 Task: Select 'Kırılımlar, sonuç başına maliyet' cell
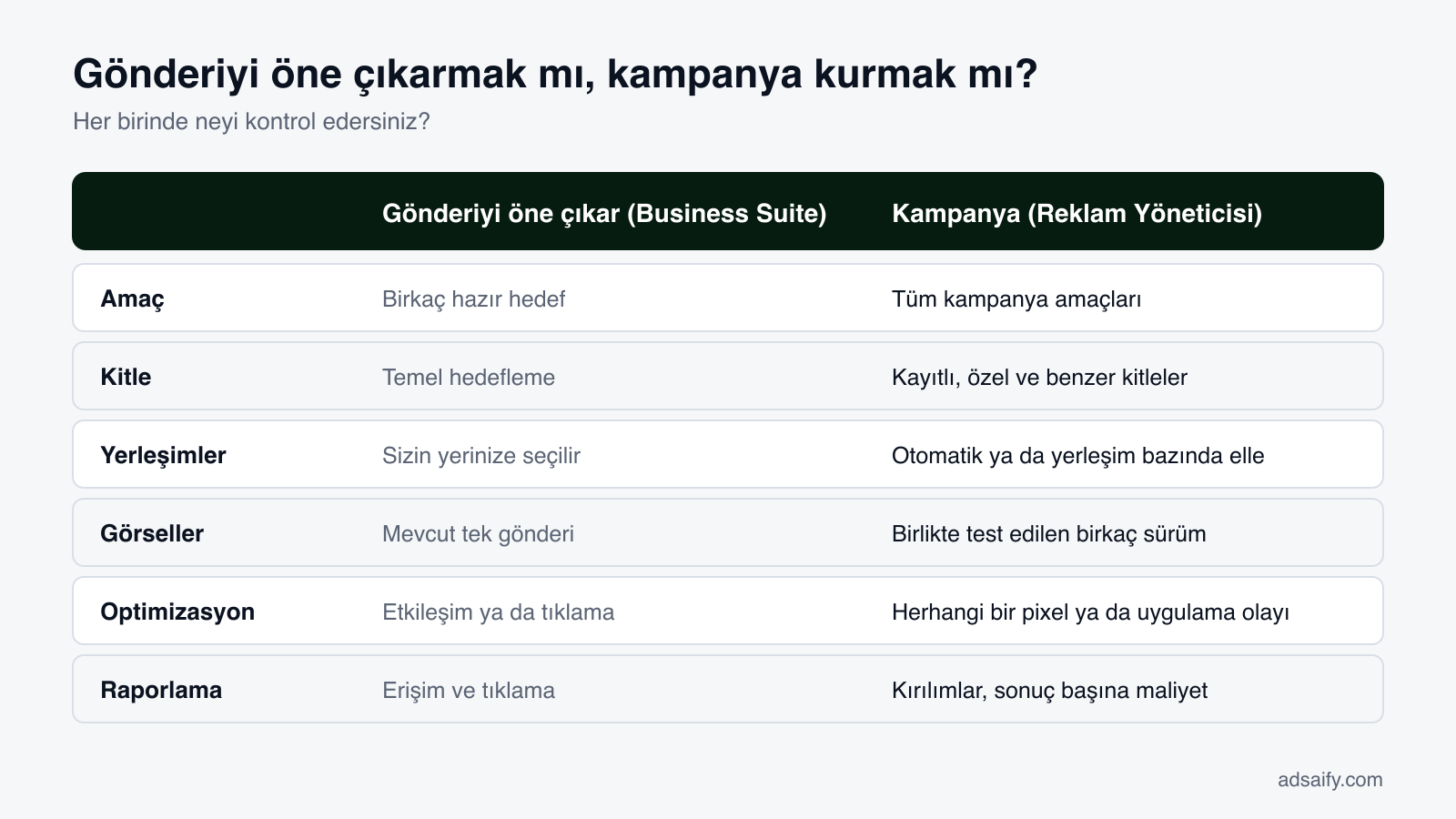[1049, 690]
